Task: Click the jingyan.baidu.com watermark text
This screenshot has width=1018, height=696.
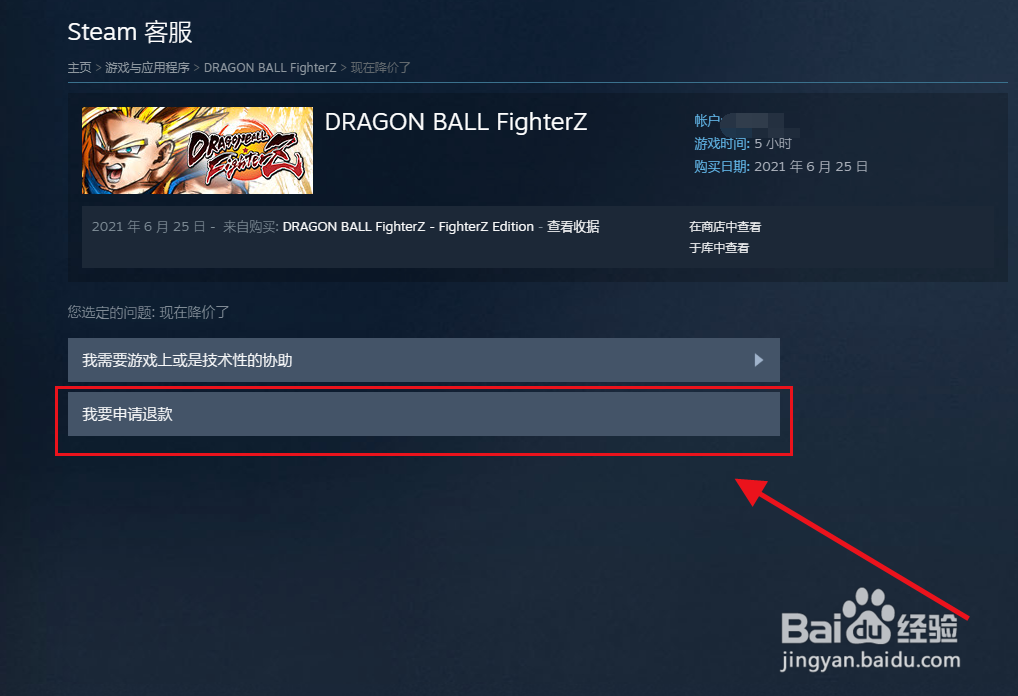Action: [870, 660]
